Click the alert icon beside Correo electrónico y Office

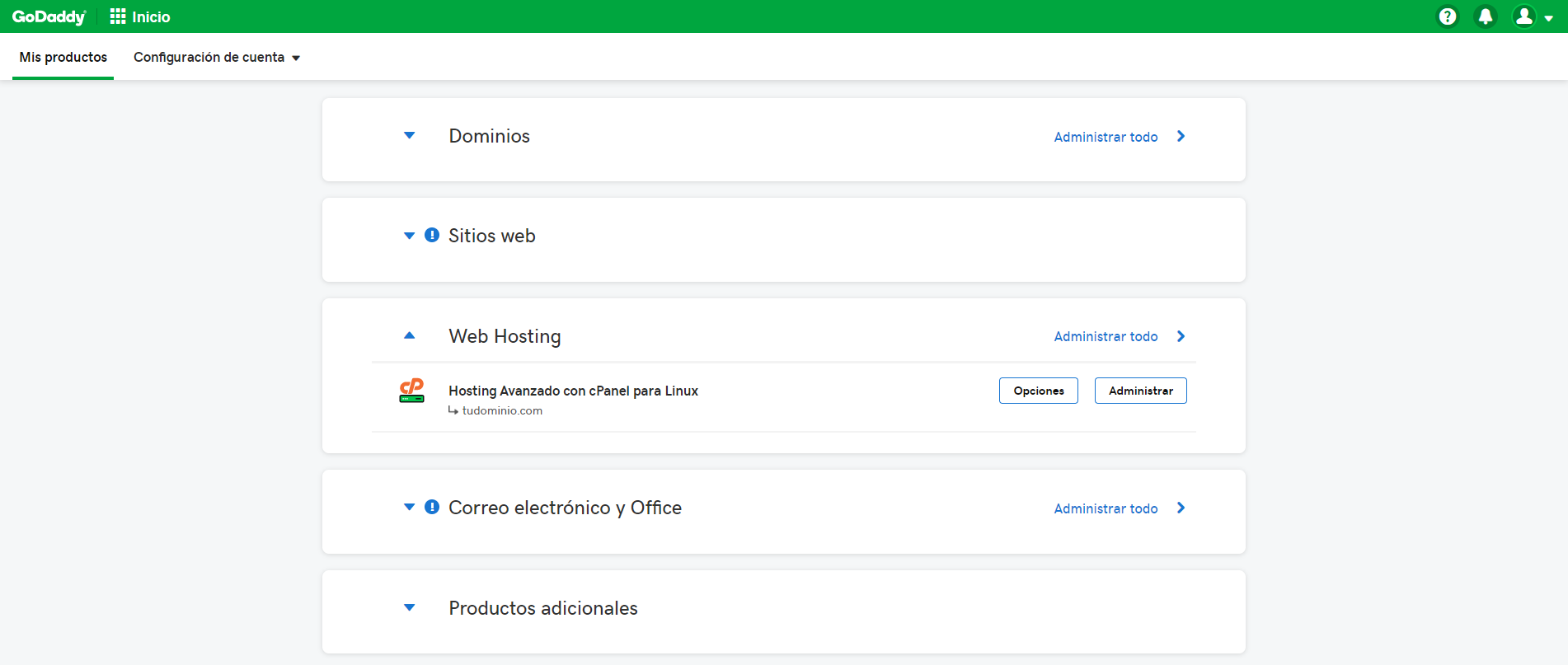(x=431, y=507)
